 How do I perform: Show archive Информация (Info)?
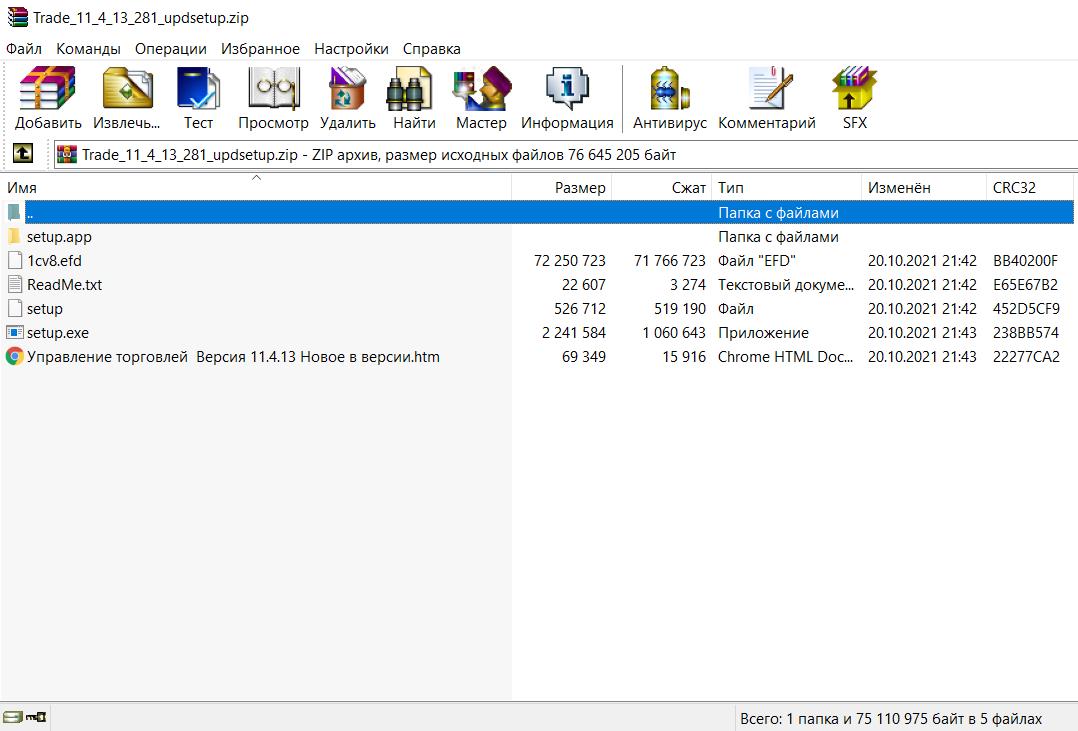pos(567,98)
